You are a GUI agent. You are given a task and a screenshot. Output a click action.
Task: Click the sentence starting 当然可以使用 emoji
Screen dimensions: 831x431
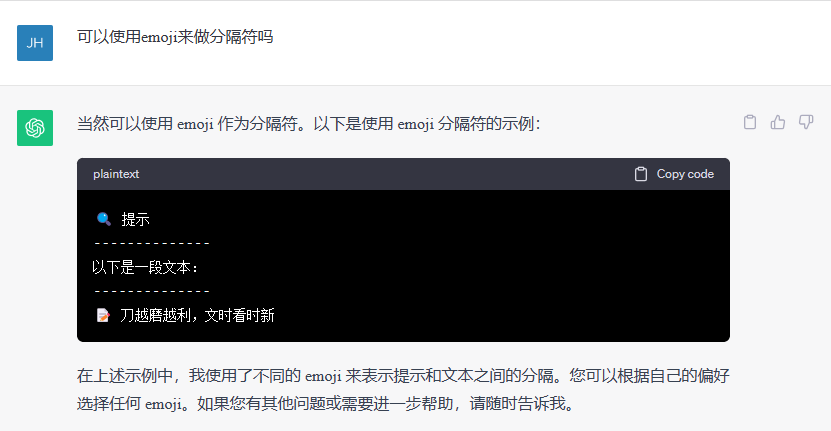pos(308,124)
